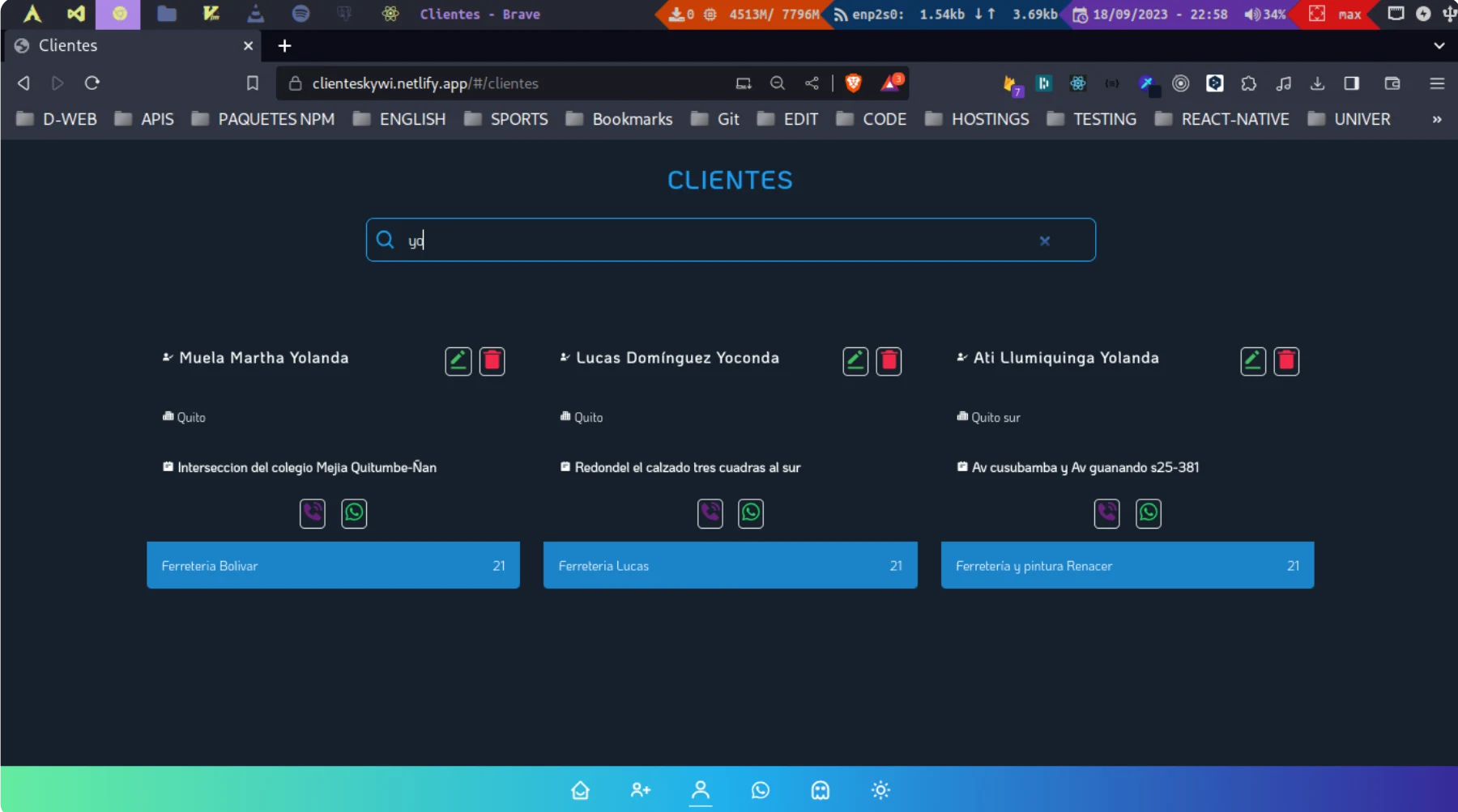Delete the Lucas Domínguez Yoconda client

(x=889, y=361)
